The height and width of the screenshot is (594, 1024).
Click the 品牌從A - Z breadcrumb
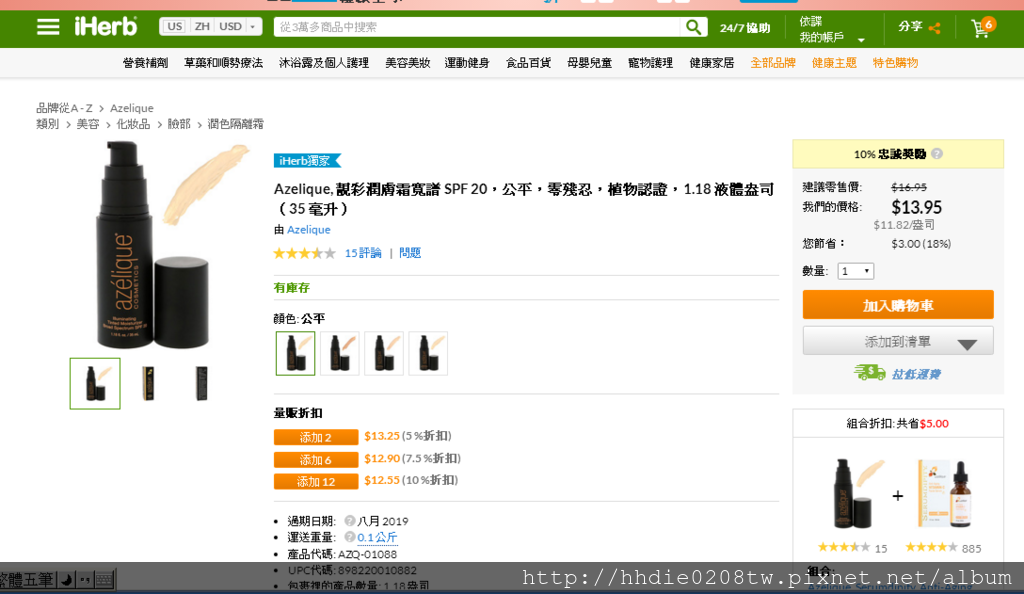[64, 108]
